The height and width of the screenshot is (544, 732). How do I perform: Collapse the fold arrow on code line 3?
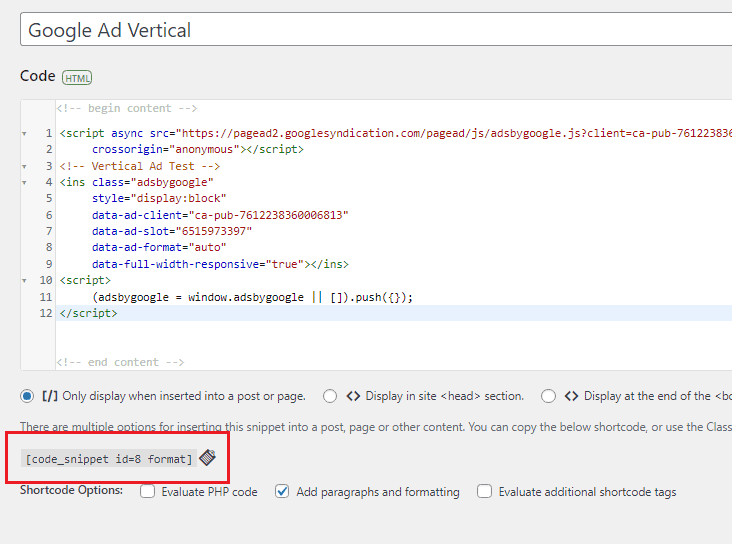24,167
